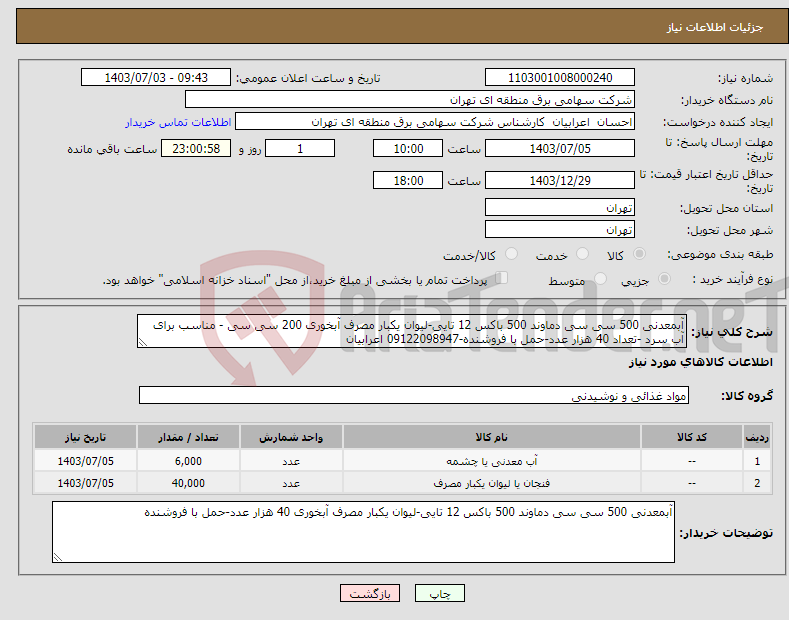789x620 pixels.
Task: Click item name فنجان یا لیوان یکبار مصرف
Action: click(492, 483)
